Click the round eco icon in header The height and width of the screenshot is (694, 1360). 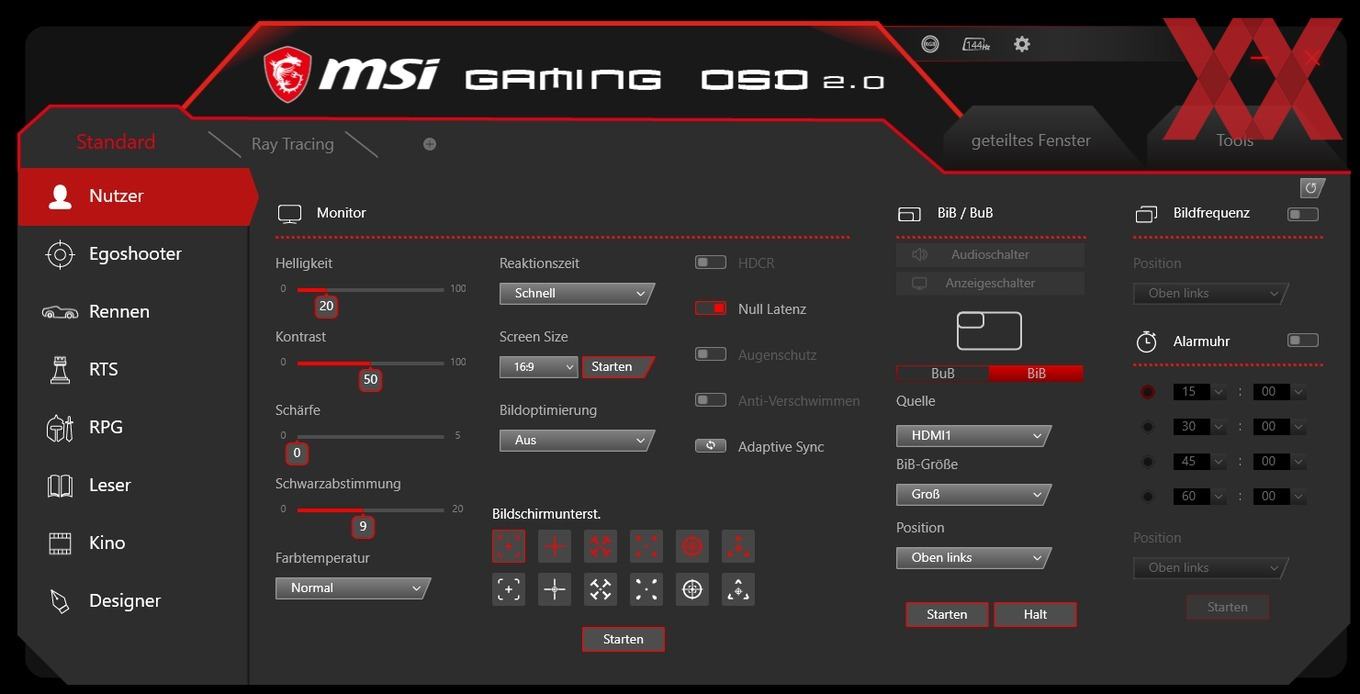point(930,44)
